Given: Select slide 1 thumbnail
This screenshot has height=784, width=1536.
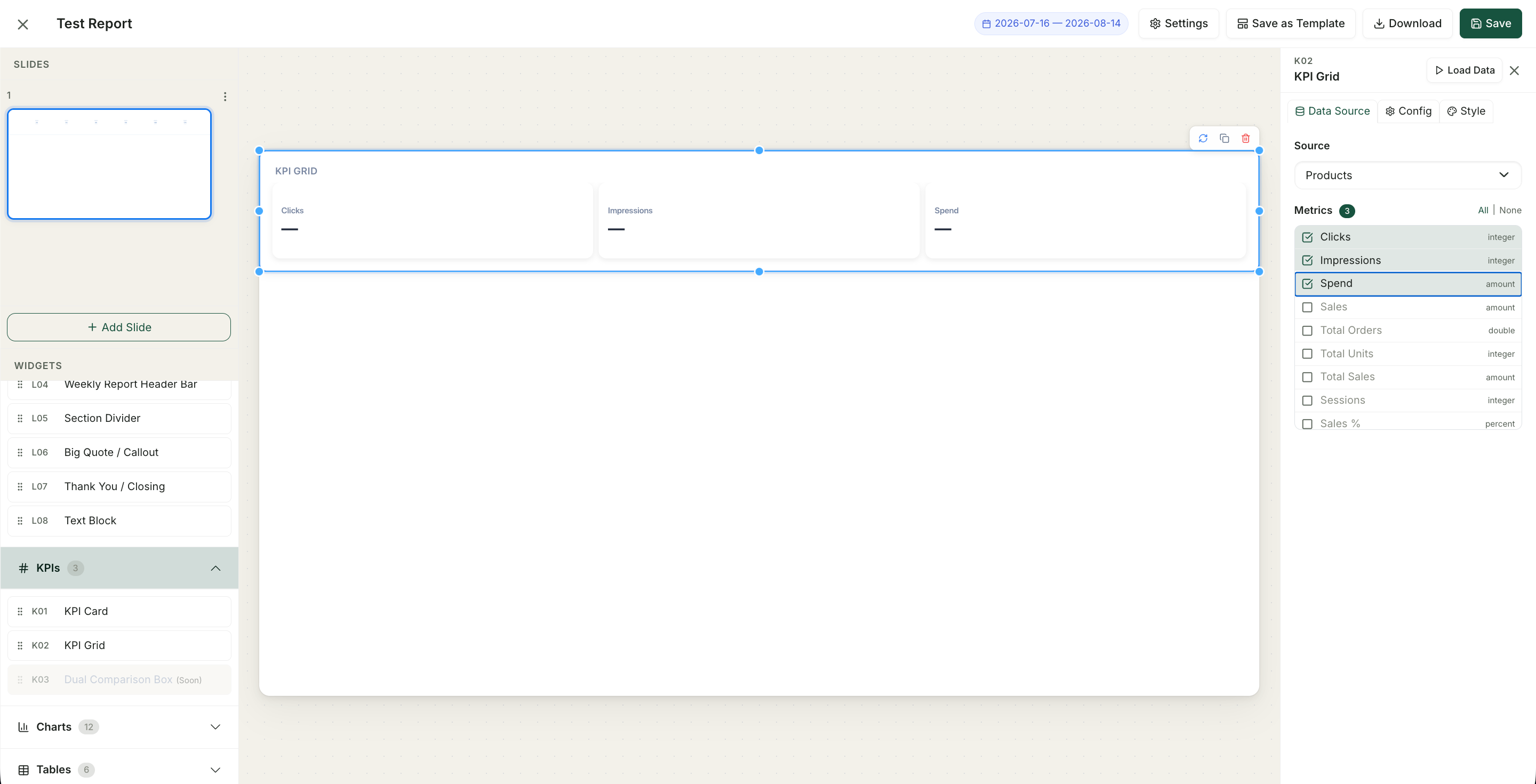Looking at the screenshot, I should [x=109, y=164].
